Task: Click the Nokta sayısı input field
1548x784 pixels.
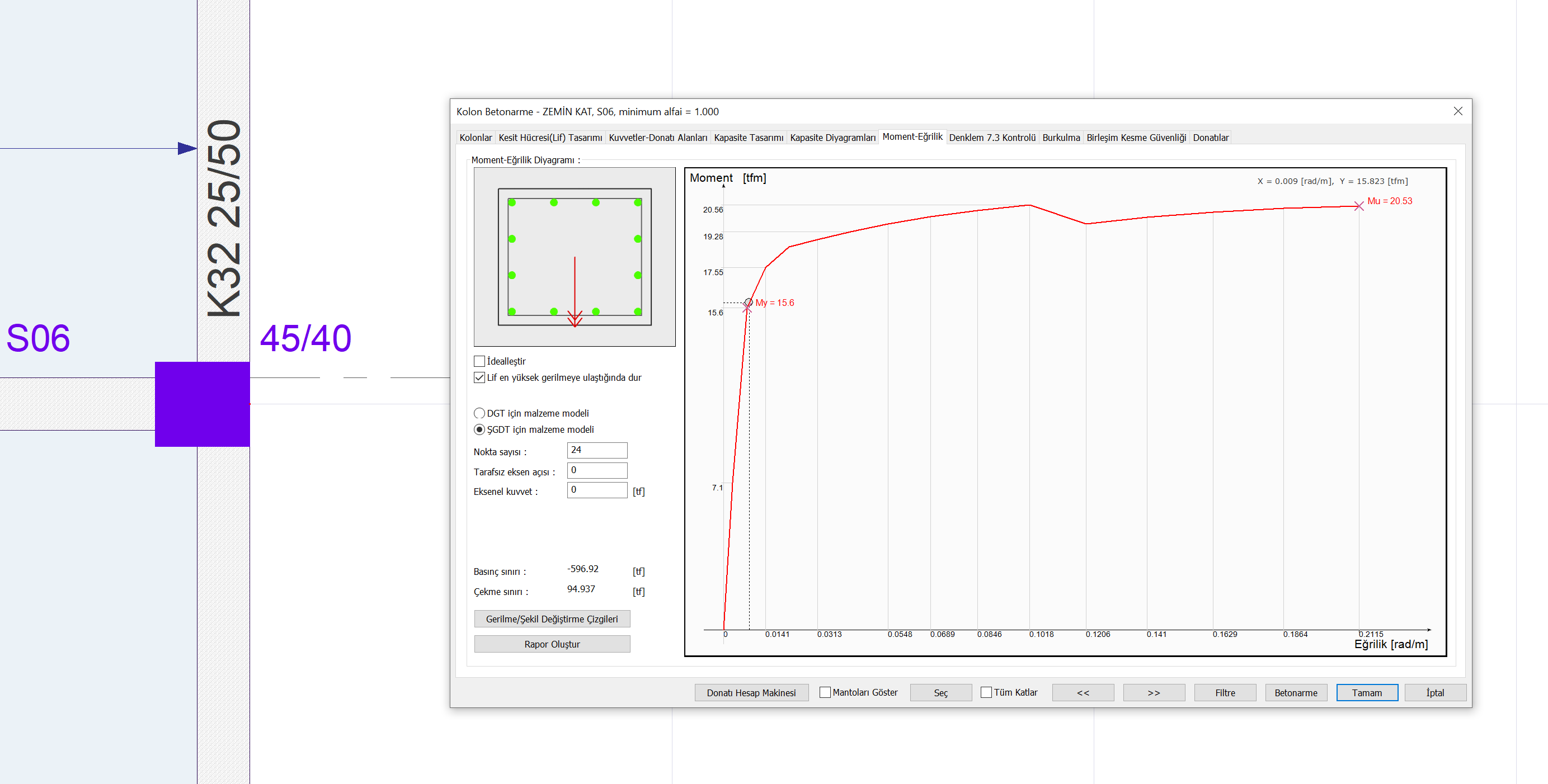Action: pos(597,450)
